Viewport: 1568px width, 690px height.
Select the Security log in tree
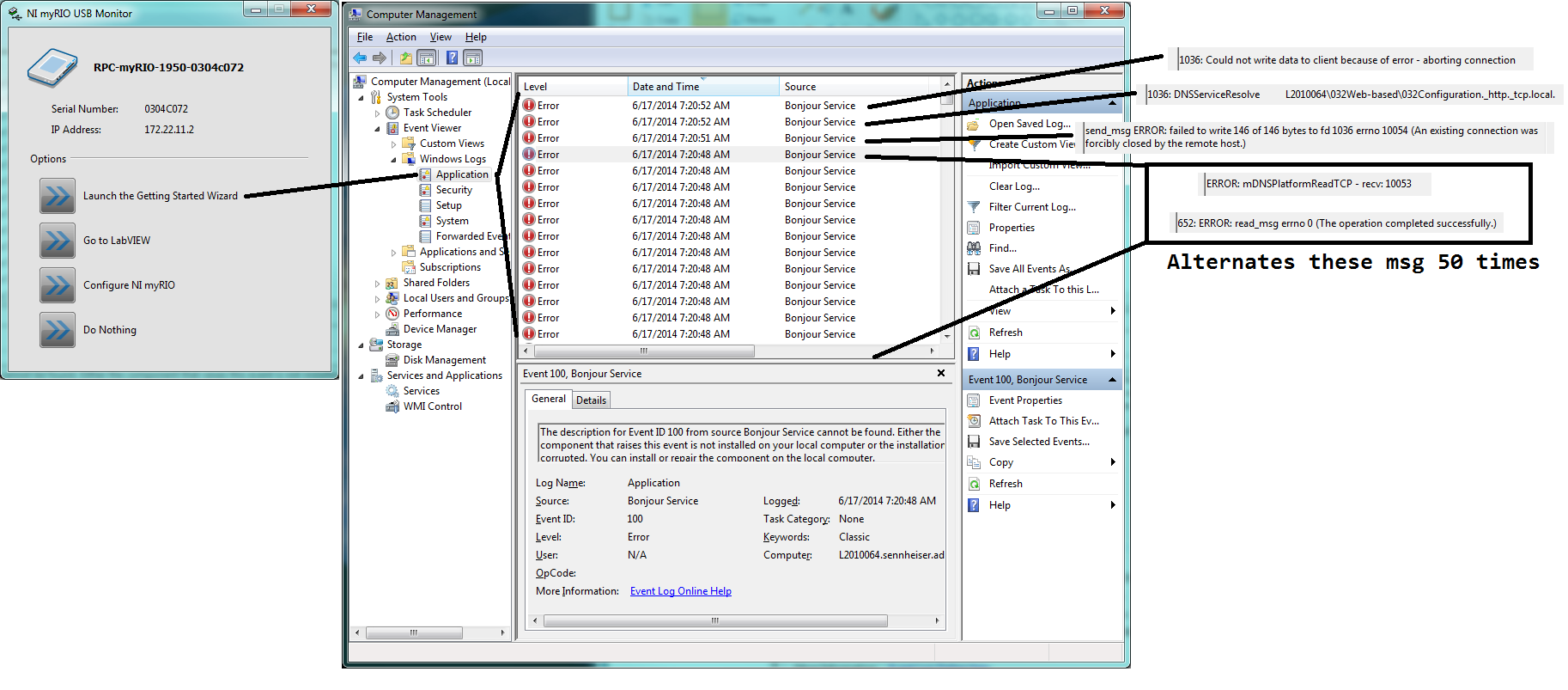pos(453,190)
